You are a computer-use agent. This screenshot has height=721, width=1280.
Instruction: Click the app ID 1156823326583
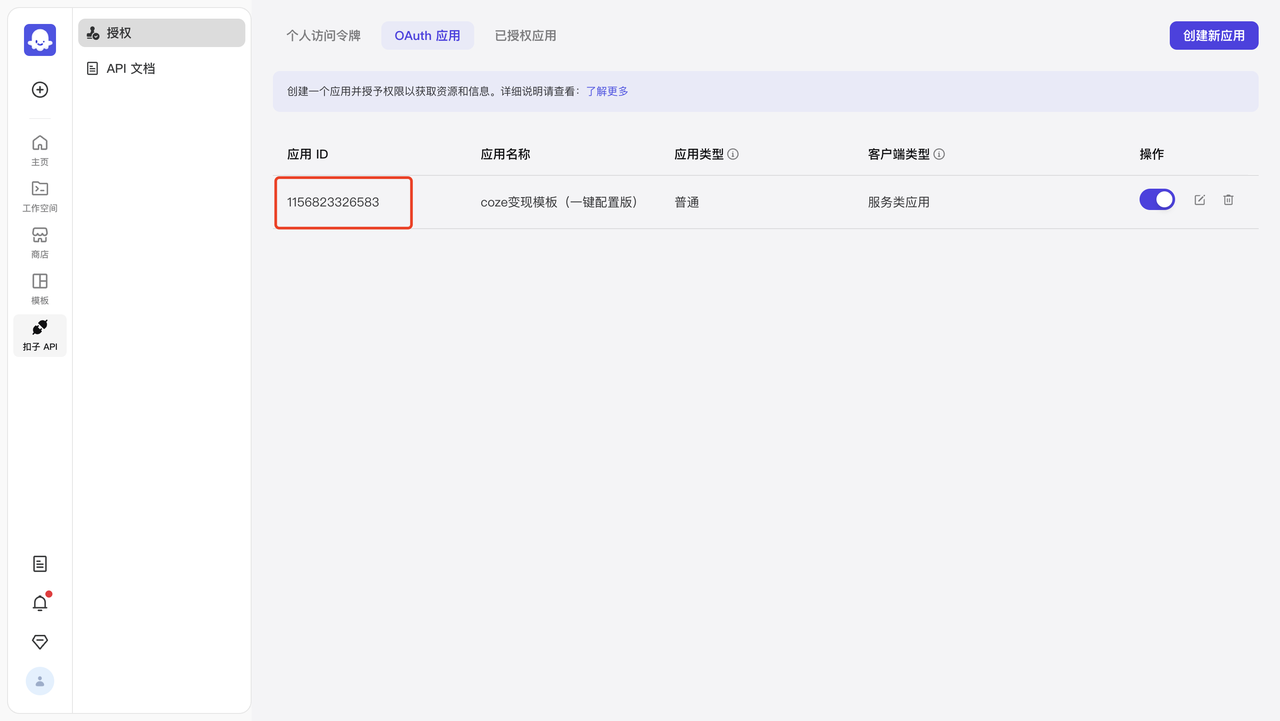[333, 202]
